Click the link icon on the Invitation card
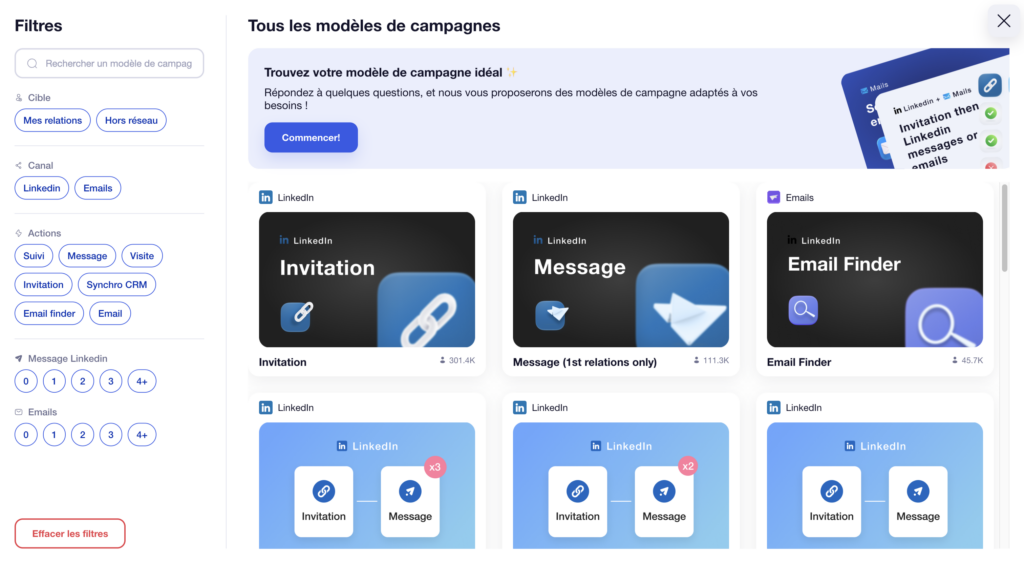The width and height of the screenshot is (1024, 561). [296, 315]
